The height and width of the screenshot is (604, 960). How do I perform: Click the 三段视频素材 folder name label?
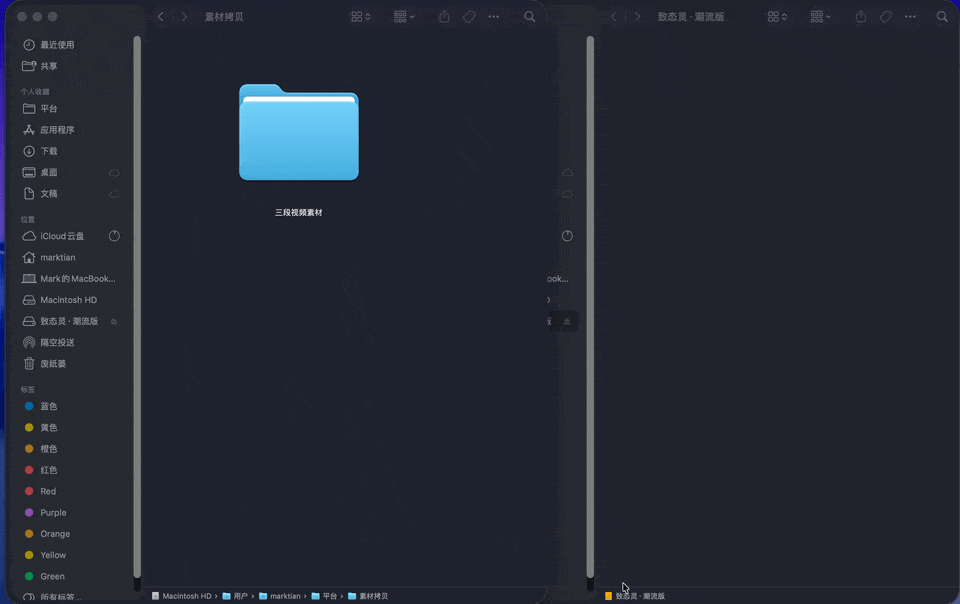pos(299,212)
